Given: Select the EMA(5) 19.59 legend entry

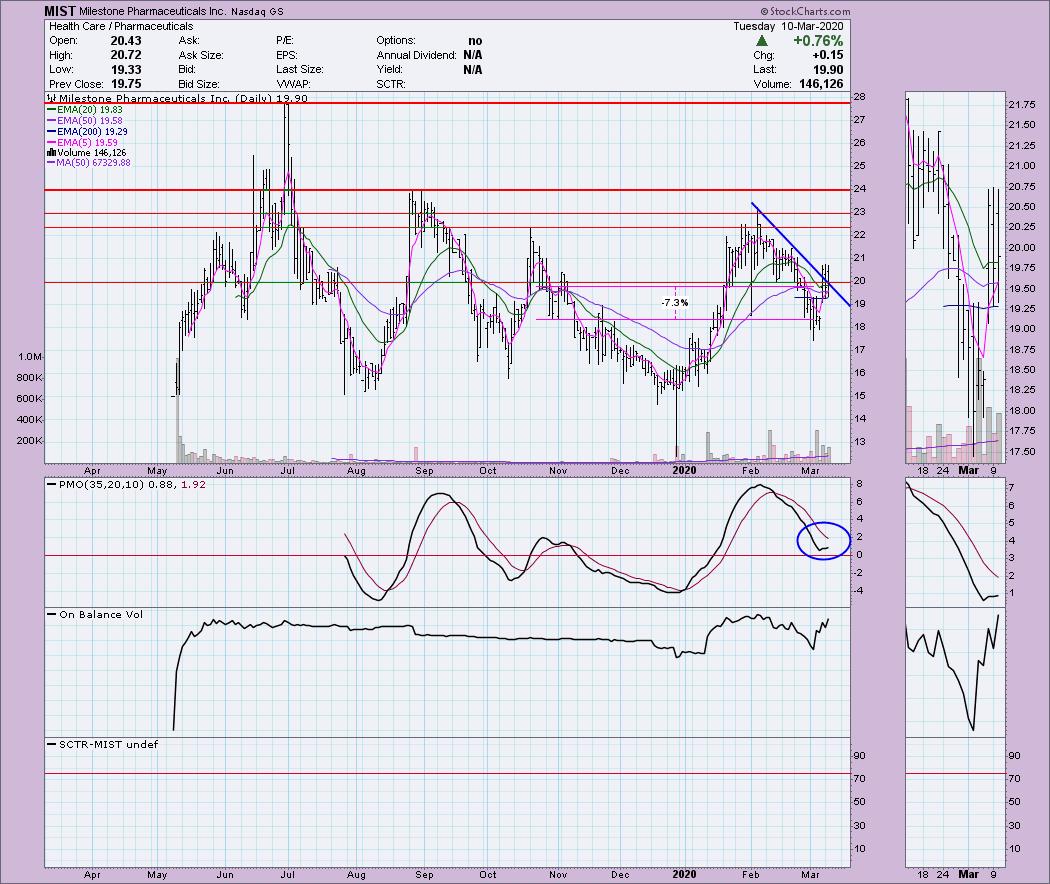Looking at the screenshot, I should (82, 143).
